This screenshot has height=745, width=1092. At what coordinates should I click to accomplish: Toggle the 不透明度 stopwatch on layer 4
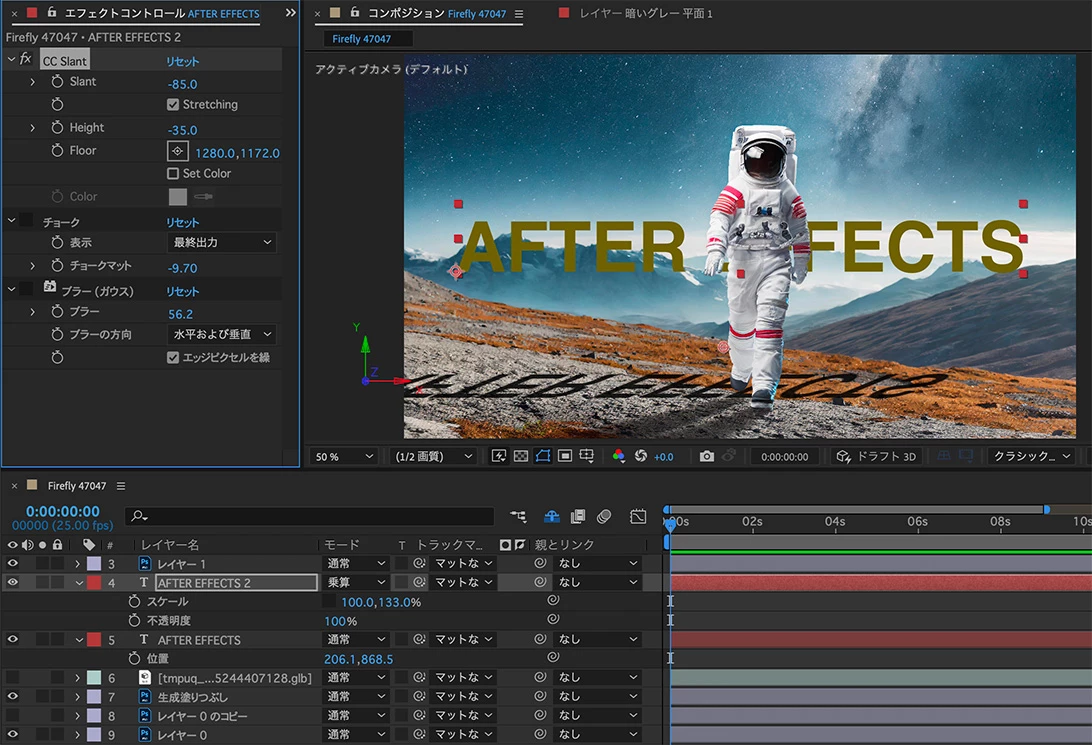point(134,620)
